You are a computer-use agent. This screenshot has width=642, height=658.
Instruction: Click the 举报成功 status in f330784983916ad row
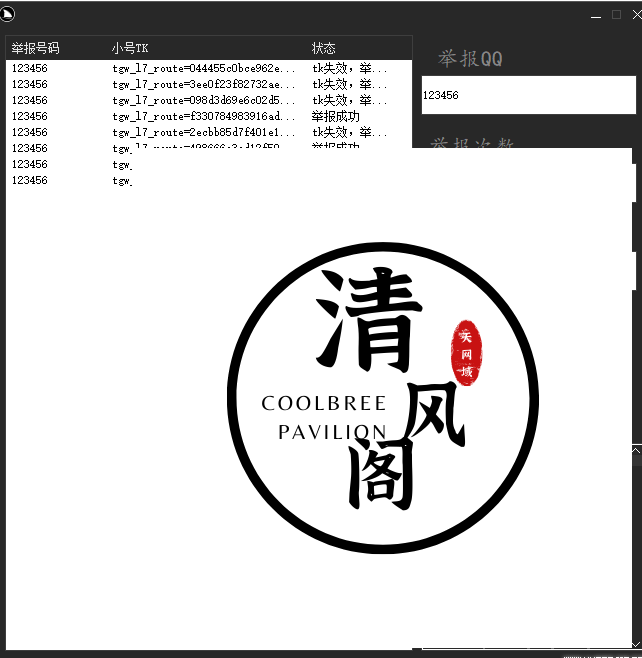(x=335, y=116)
